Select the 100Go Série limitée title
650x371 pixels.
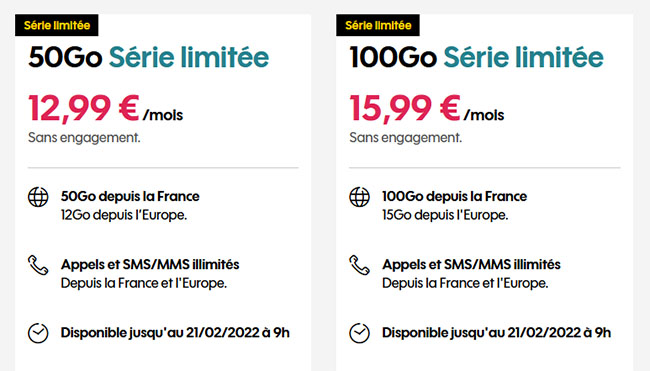[x=476, y=57]
